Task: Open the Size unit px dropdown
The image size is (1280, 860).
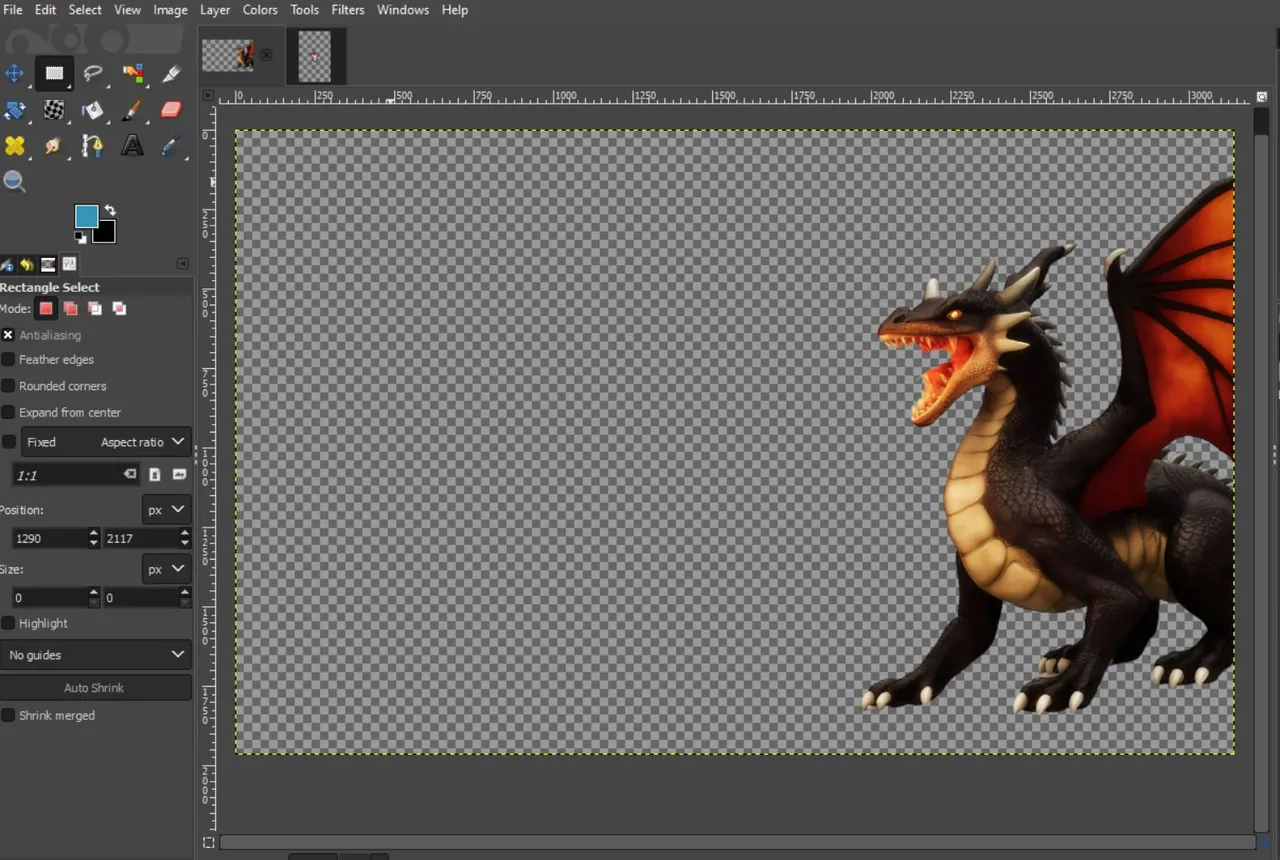Action: click(x=166, y=569)
